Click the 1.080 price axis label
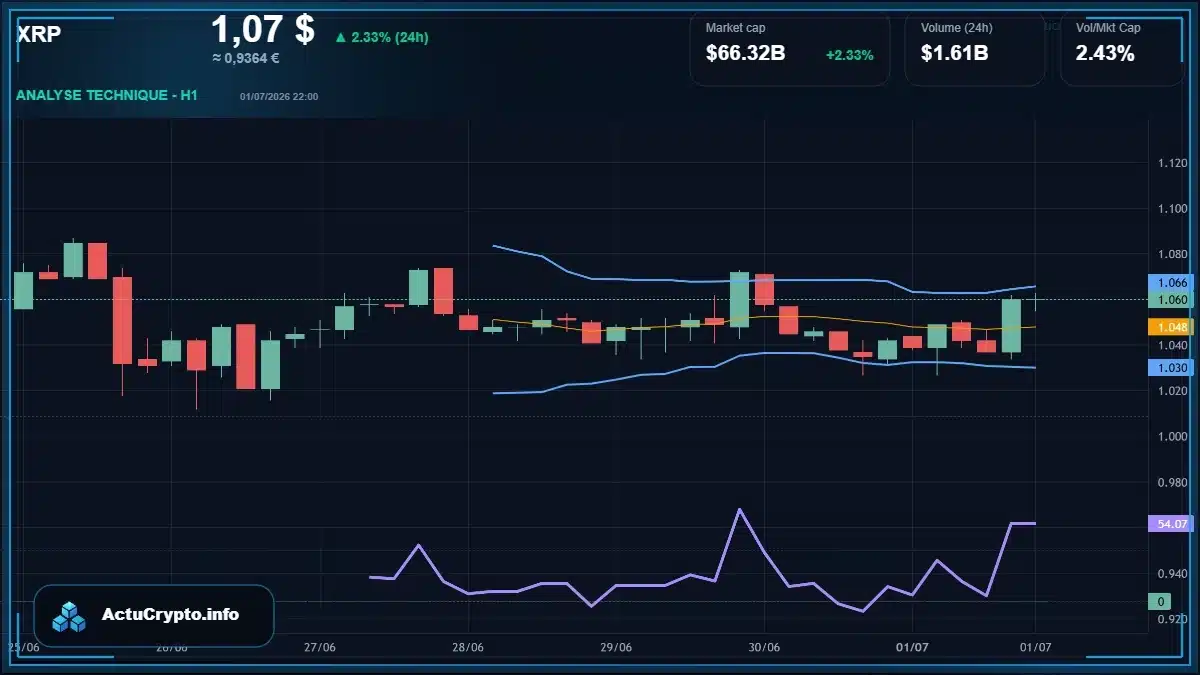Screen dimensions: 1200x675 tap(1172, 254)
